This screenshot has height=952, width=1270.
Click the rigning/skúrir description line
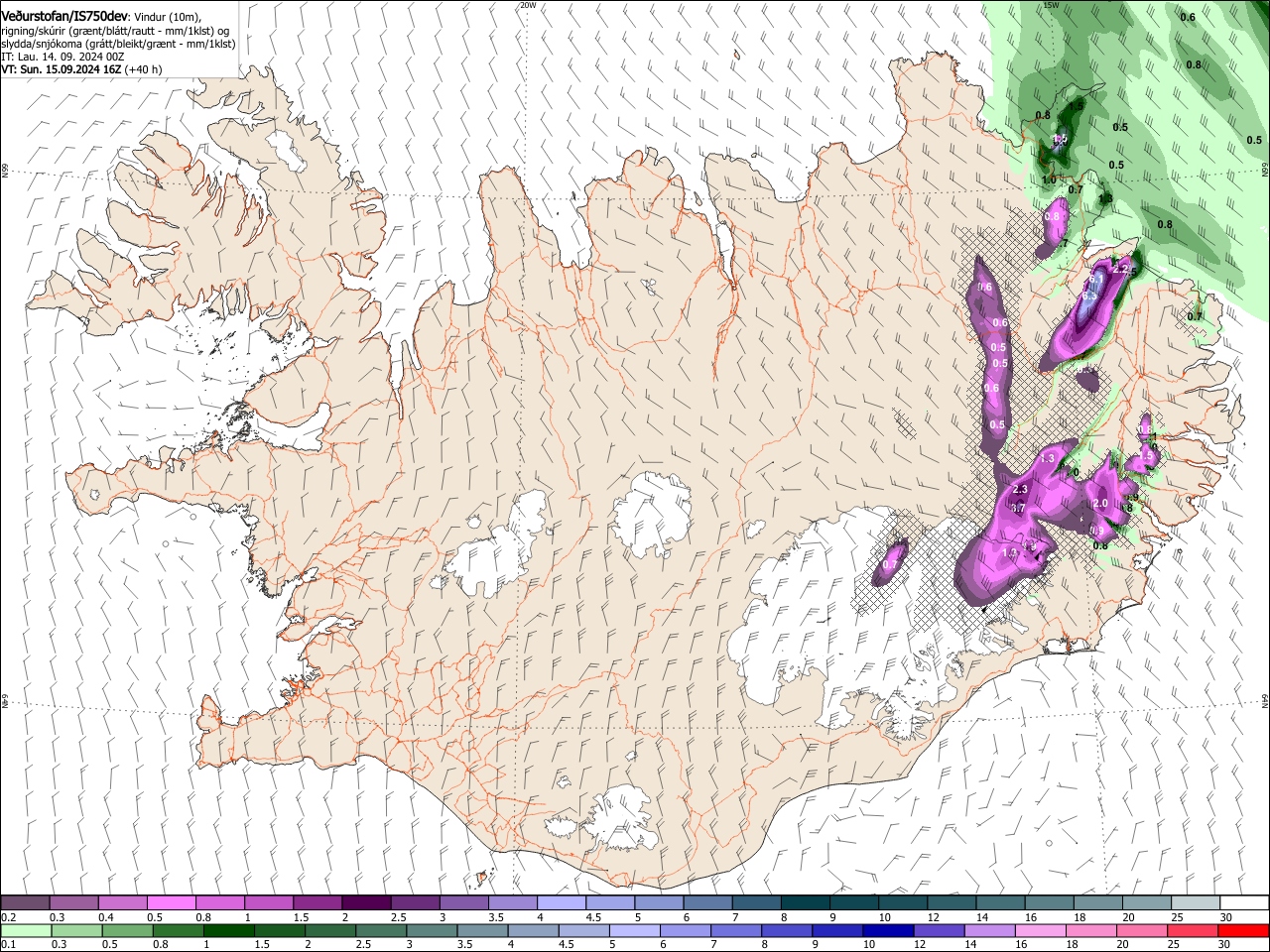click(x=115, y=31)
